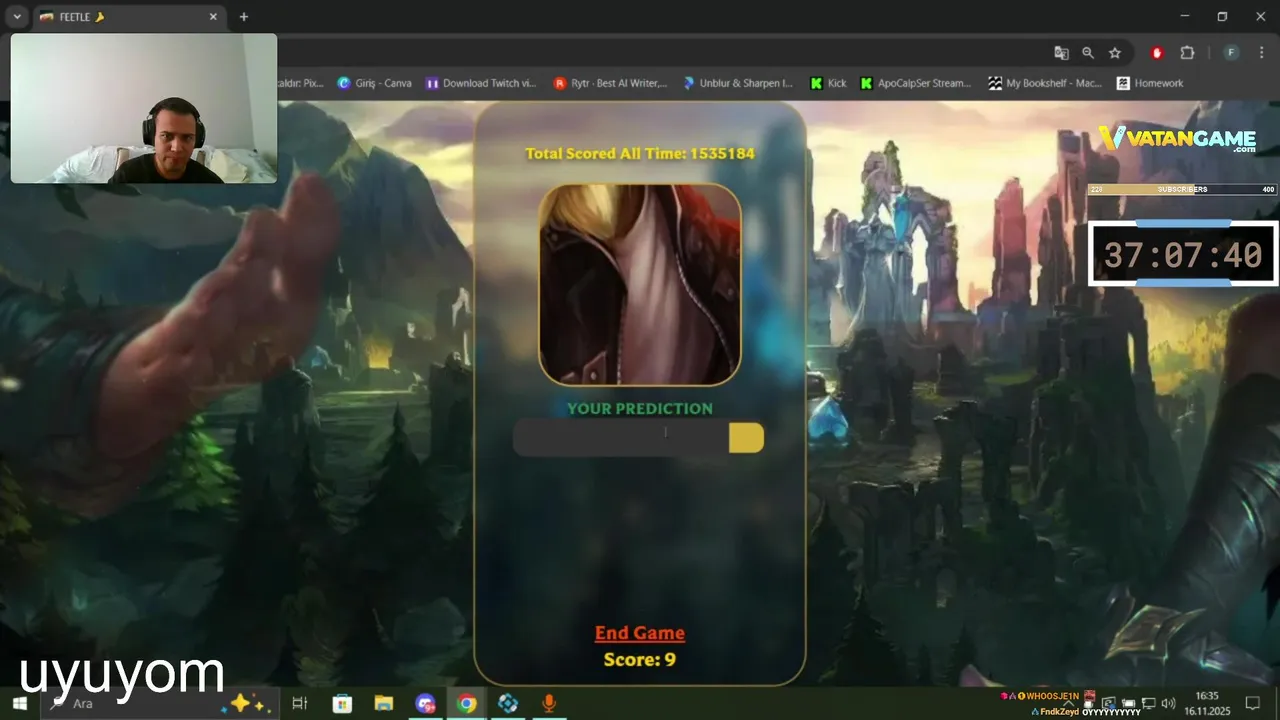Open File Explorer from the taskbar
This screenshot has width=1280, height=720.
pos(383,704)
